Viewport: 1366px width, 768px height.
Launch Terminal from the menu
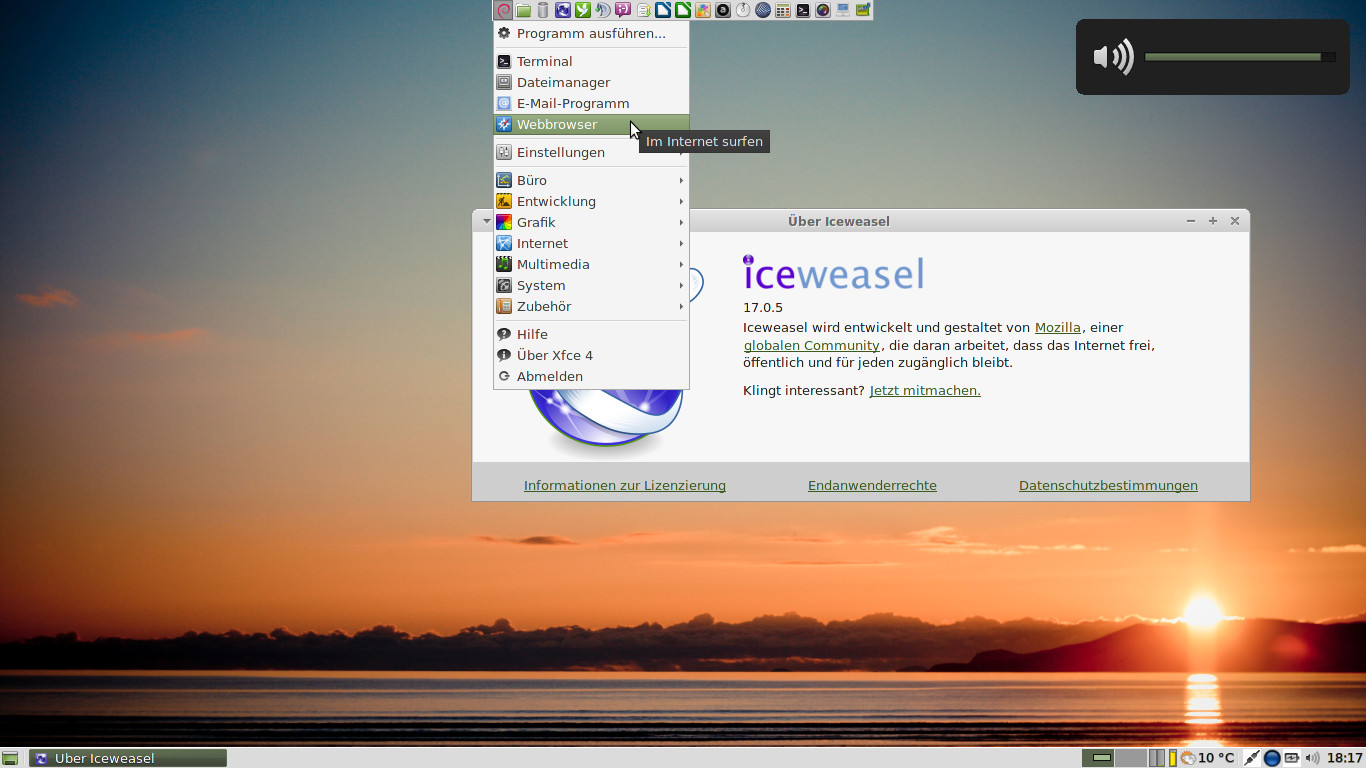pyautogui.click(x=591, y=61)
